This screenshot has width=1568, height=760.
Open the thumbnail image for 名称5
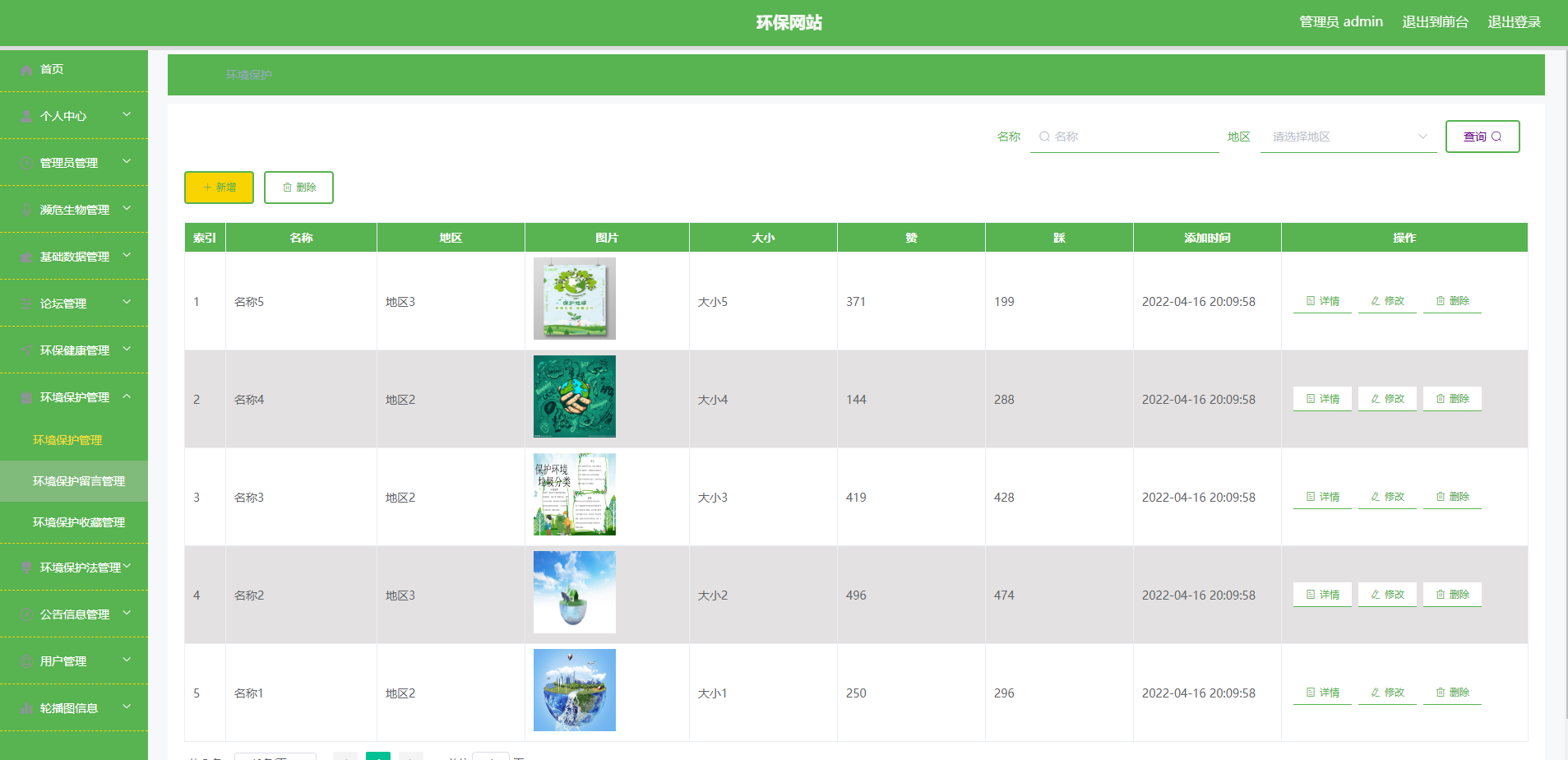pos(575,299)
